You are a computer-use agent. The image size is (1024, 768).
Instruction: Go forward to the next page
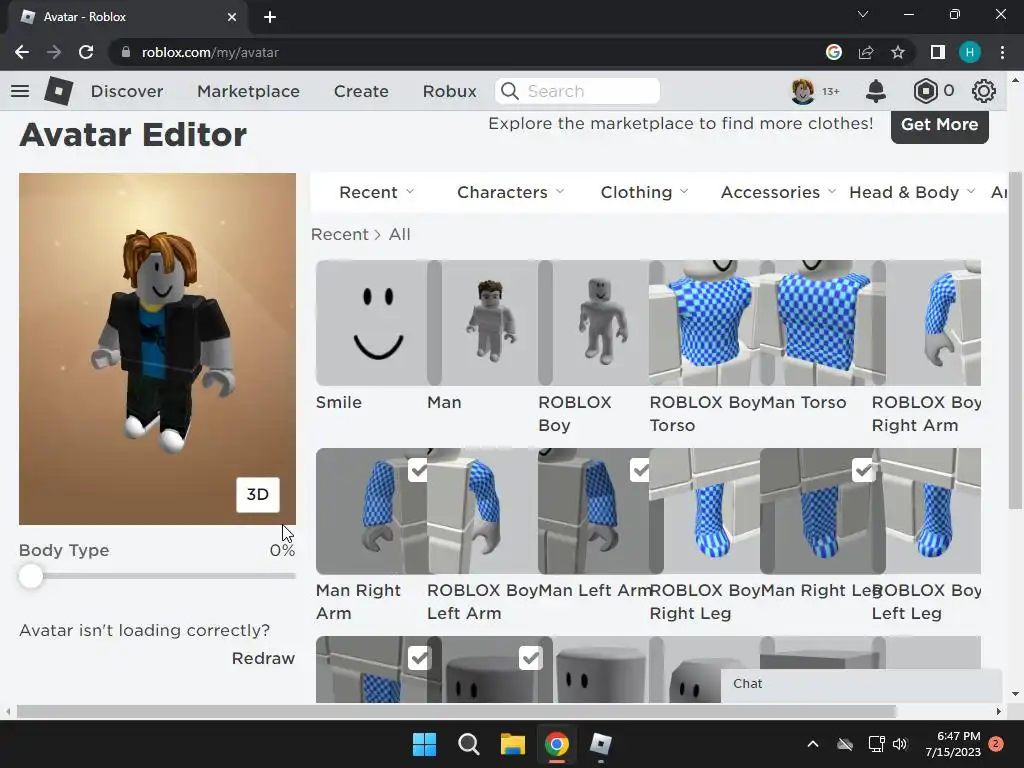pyautogui.click(x=54, y=52)
